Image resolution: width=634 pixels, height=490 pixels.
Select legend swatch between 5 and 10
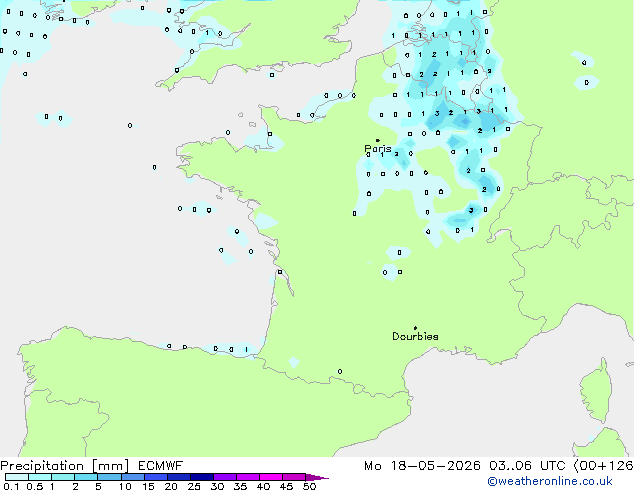tap(109, 477)
